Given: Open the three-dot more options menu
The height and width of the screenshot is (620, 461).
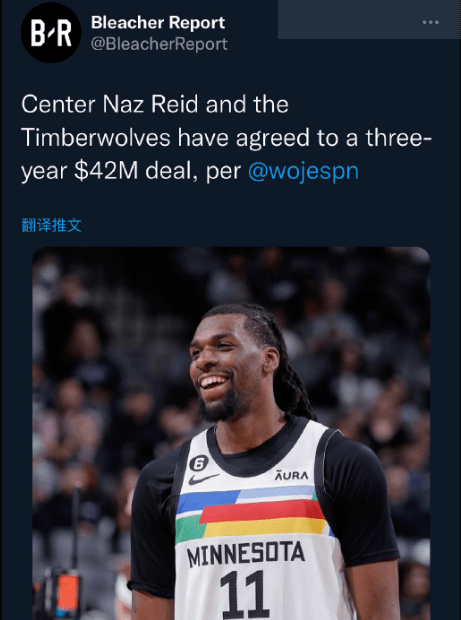Looking at the screenshot, I should (x=431, y=22).
